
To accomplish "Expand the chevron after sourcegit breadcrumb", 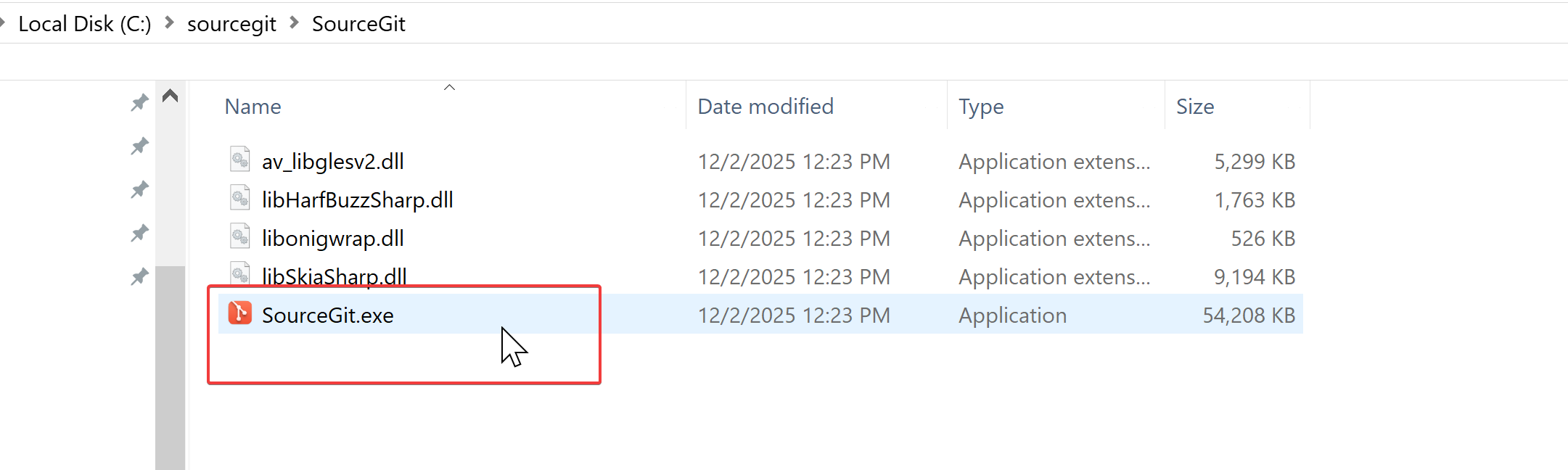I will 294,23.
